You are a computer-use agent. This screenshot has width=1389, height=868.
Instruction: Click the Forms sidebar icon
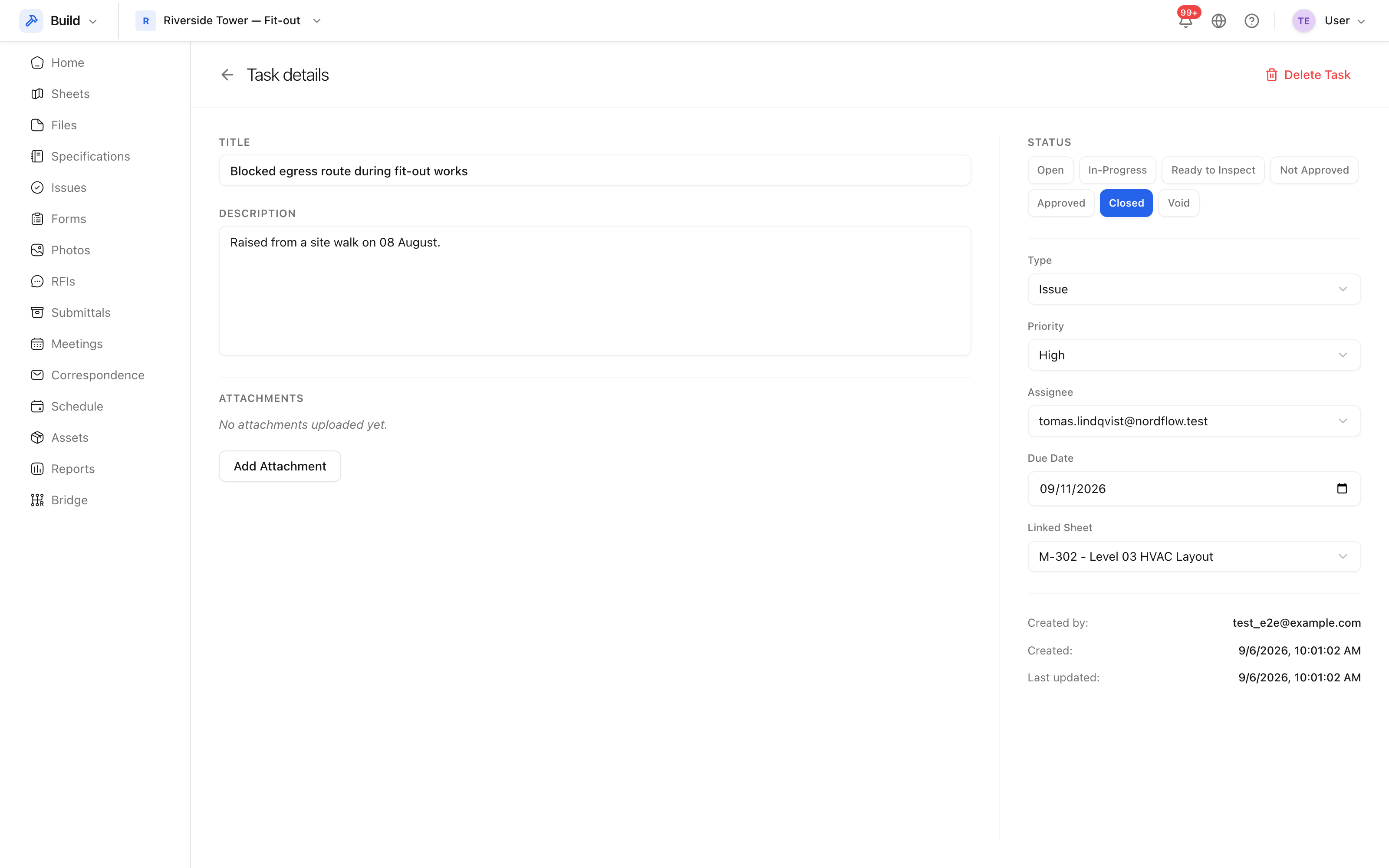click(x=37, y=219)
